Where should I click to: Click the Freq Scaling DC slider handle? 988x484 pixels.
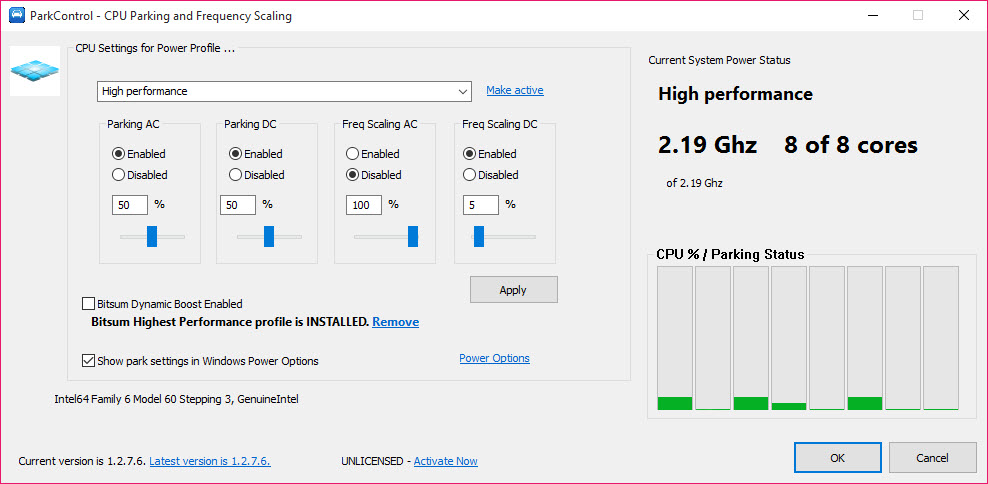(x=479, y=236)
